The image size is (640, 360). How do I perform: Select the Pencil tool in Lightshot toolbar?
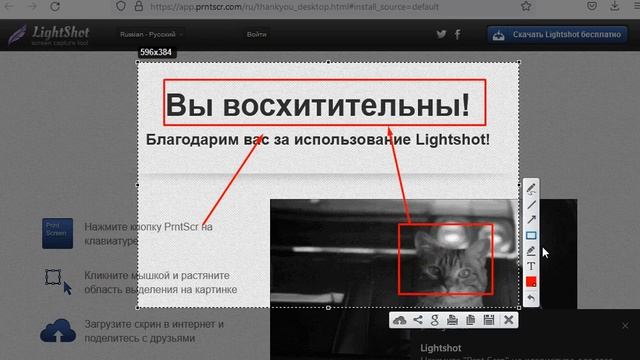[531, 189]
